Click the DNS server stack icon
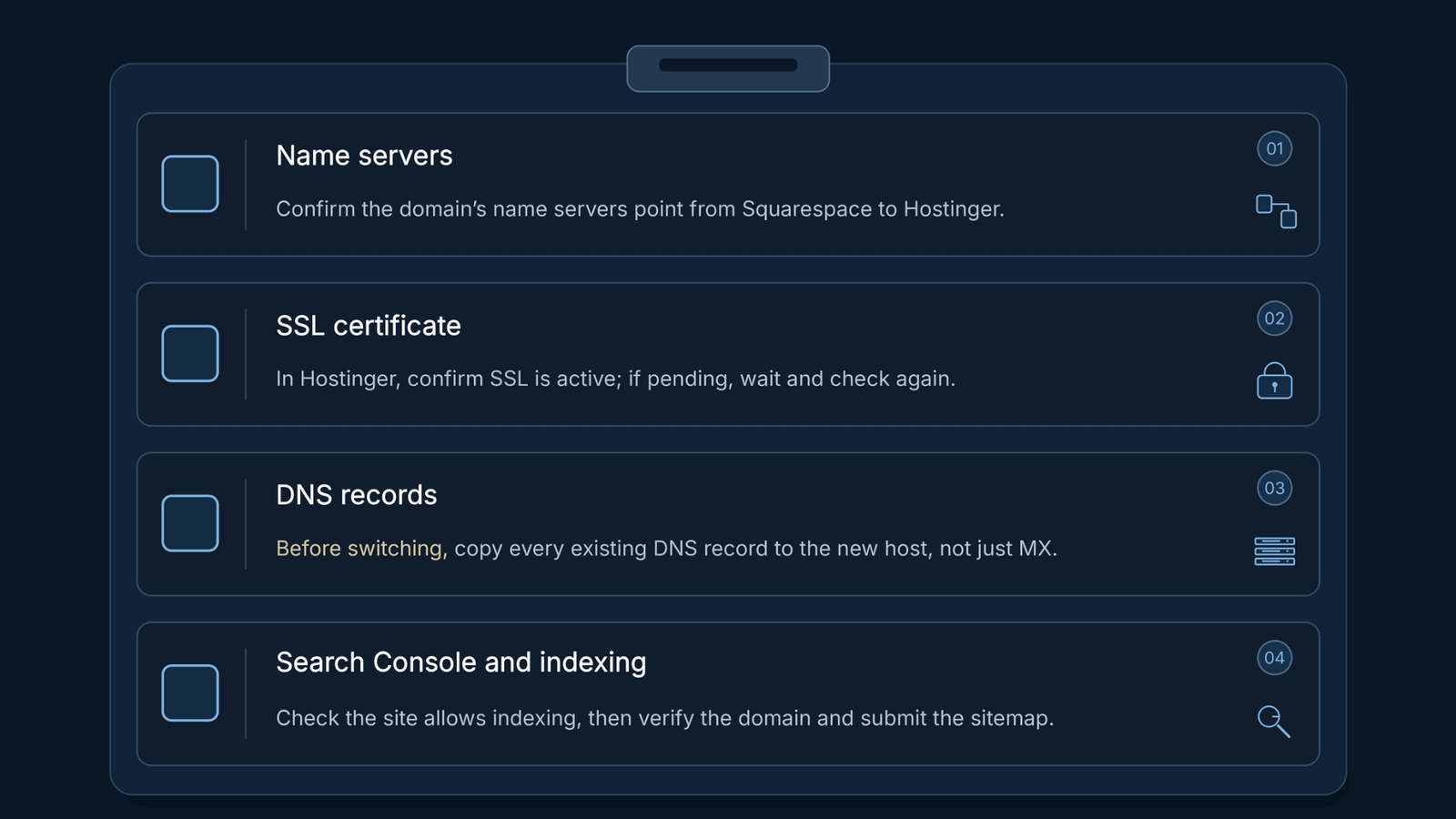This screenshot has height=819, width=1456. [x=1275, y=551]
